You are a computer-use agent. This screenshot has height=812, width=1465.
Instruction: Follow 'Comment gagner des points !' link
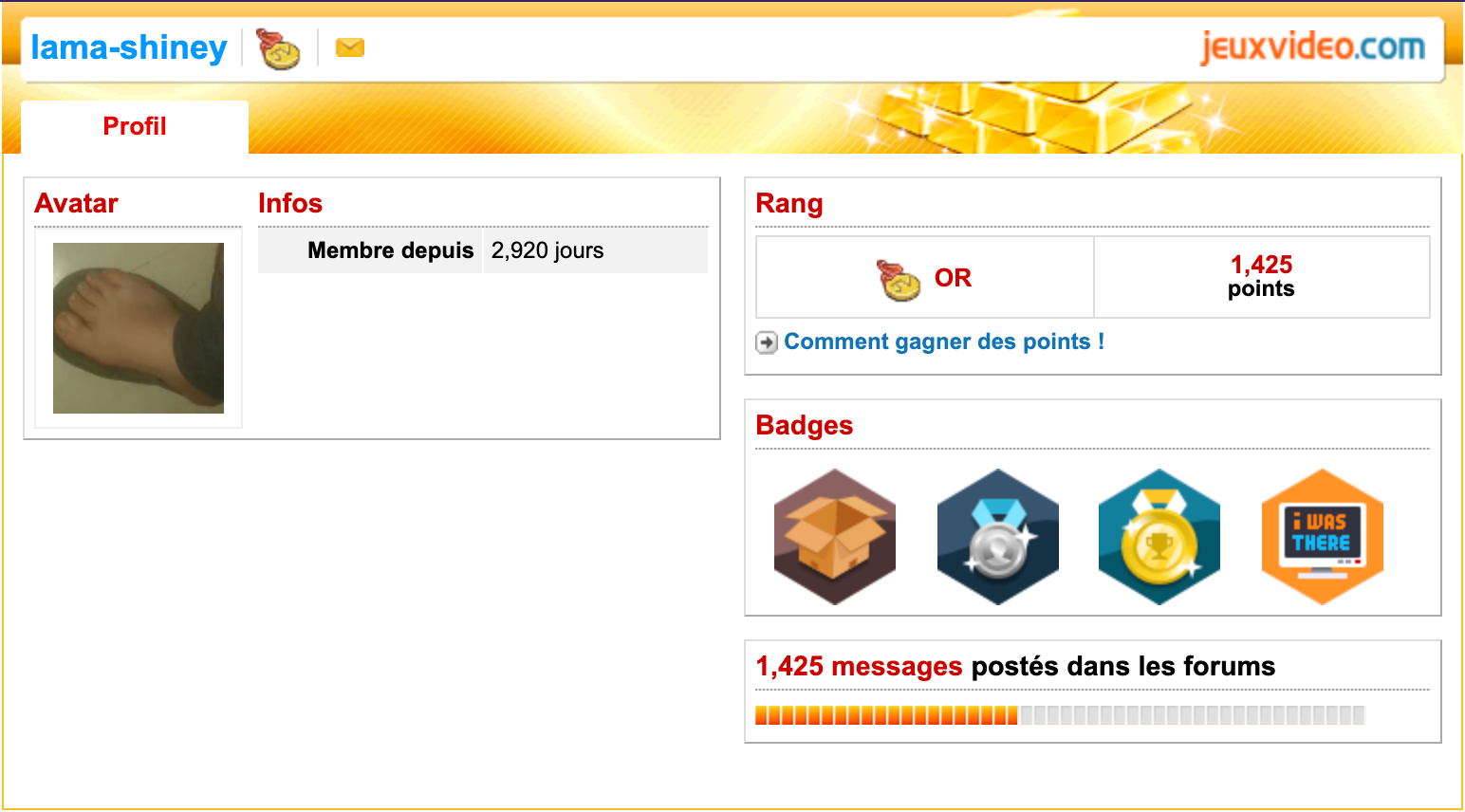pos(944,341)
